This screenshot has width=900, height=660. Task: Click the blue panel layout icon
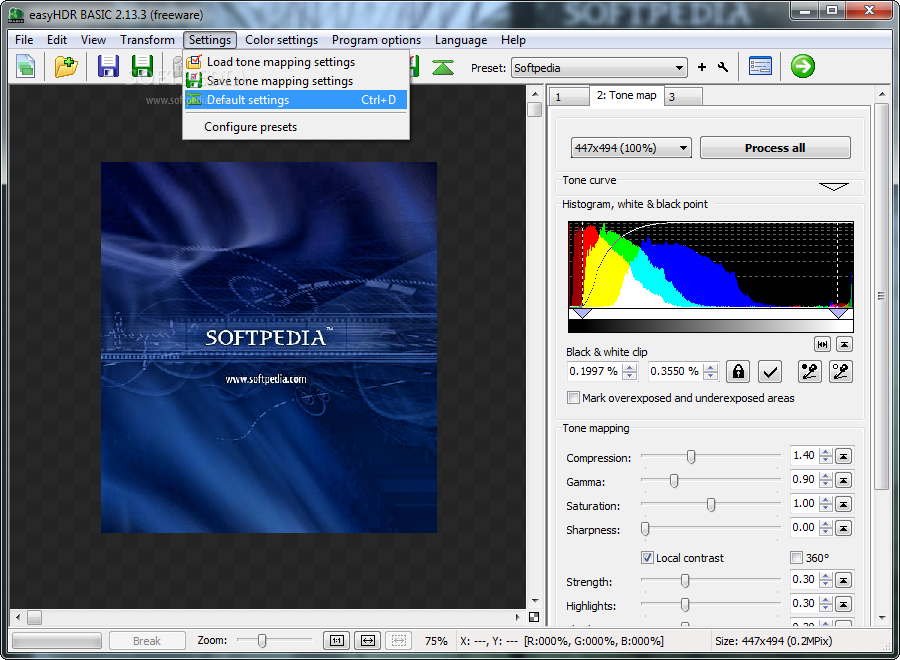(760, 67)
